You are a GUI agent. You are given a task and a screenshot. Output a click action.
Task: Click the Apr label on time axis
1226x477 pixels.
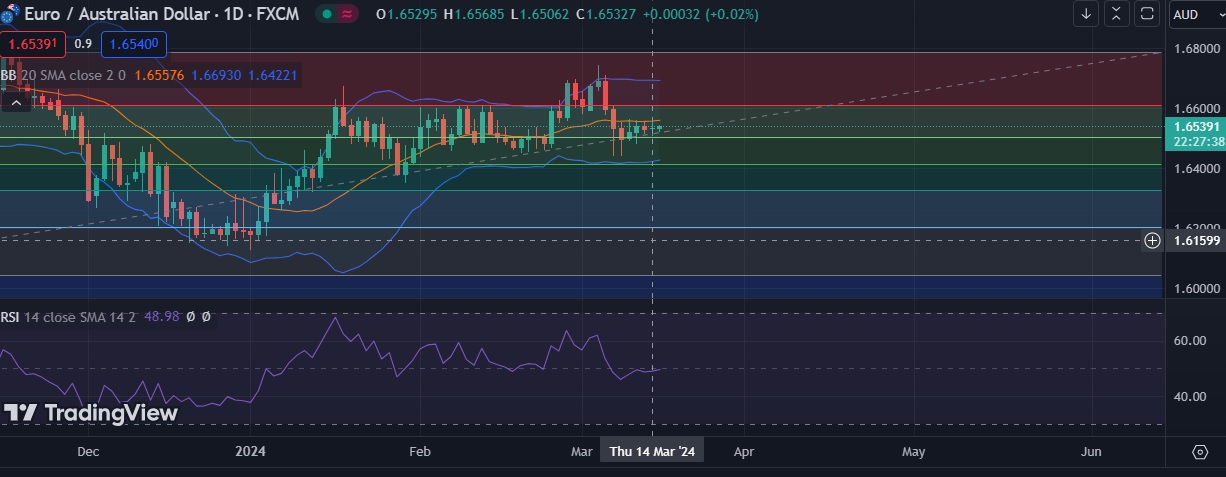point(743,452)
